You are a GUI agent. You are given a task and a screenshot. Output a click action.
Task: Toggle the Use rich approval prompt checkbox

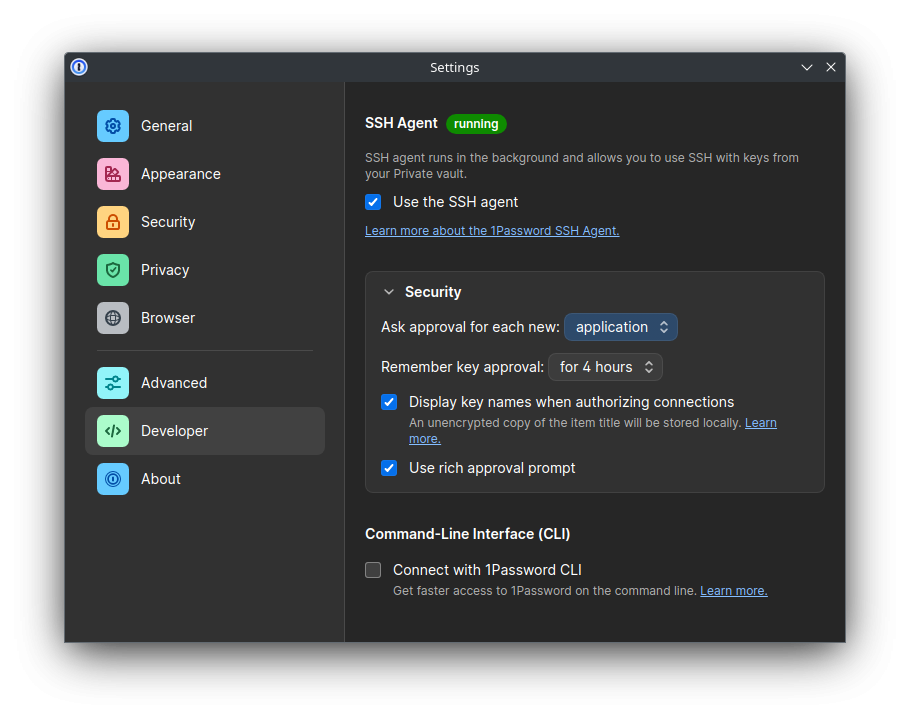[x=389, y=468]
